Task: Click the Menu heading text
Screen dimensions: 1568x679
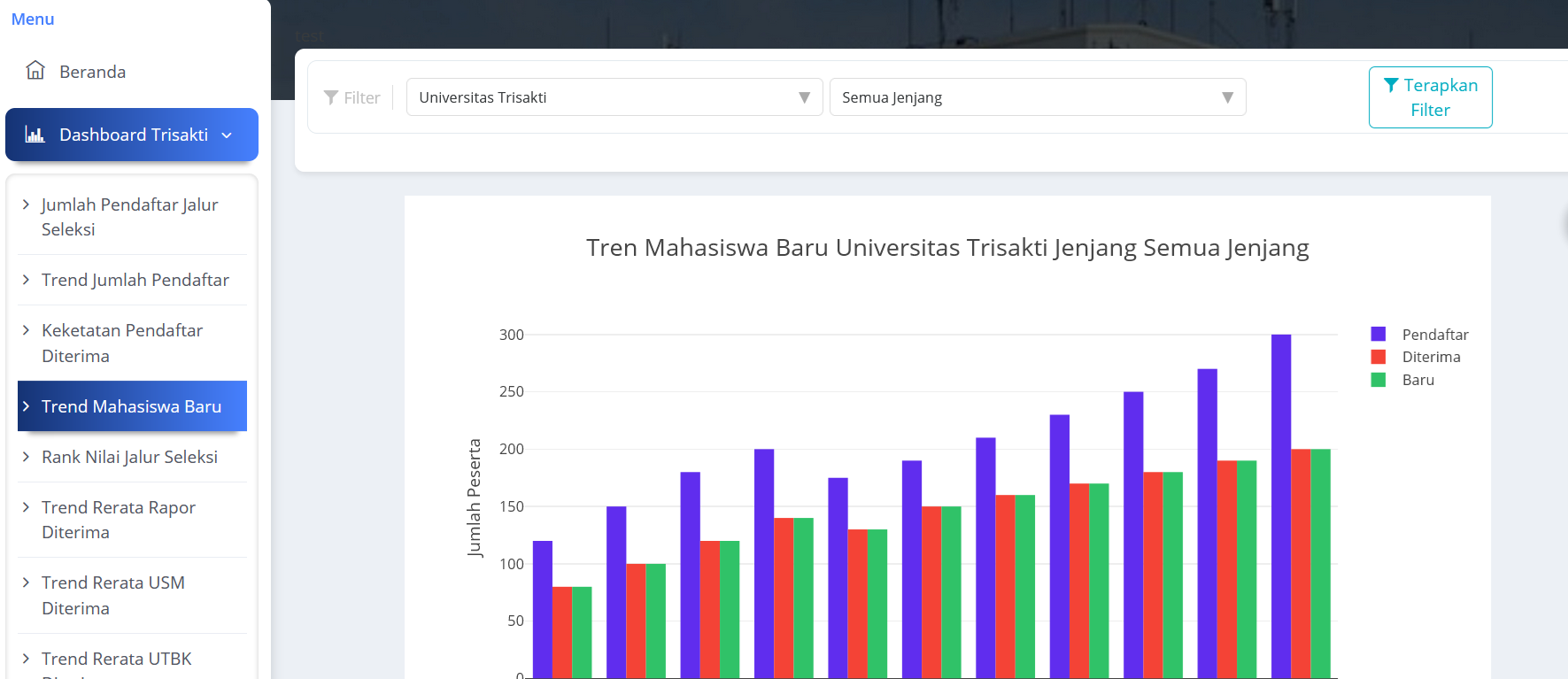Action: 33,19
